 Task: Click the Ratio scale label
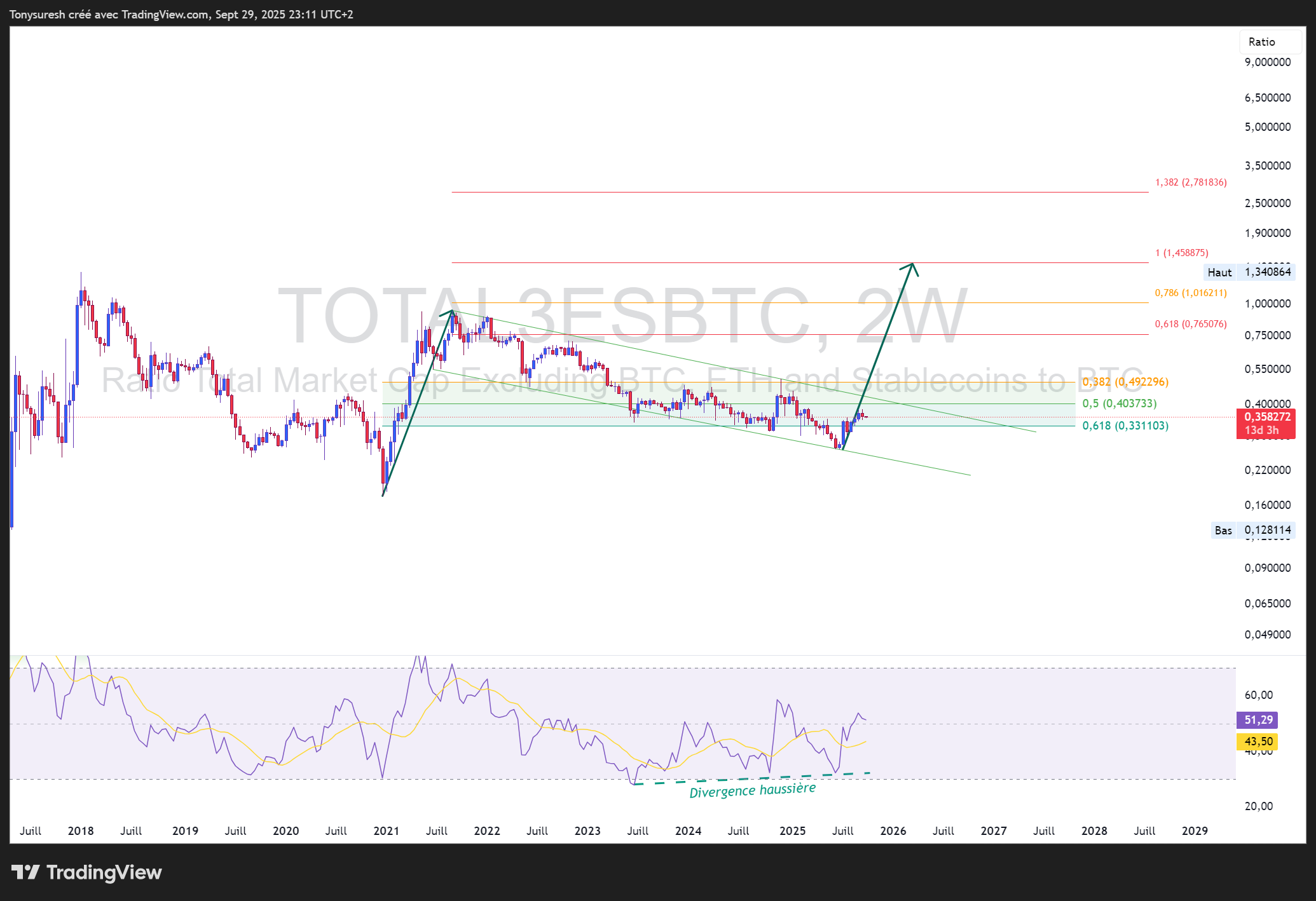pos(1261,42)
